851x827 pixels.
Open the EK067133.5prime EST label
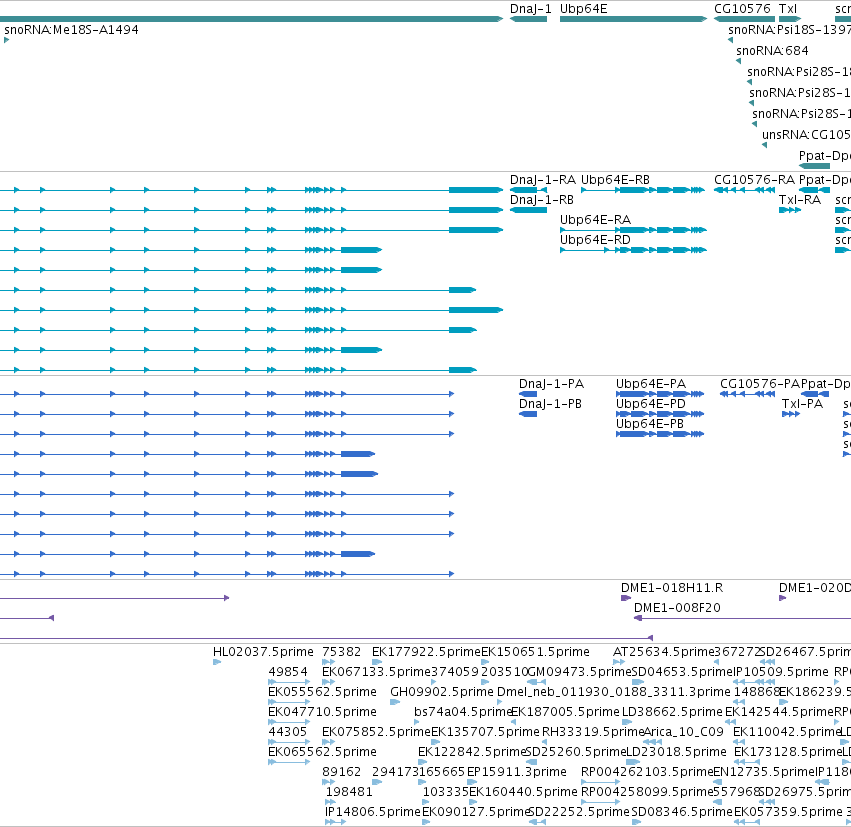point(376,672)
